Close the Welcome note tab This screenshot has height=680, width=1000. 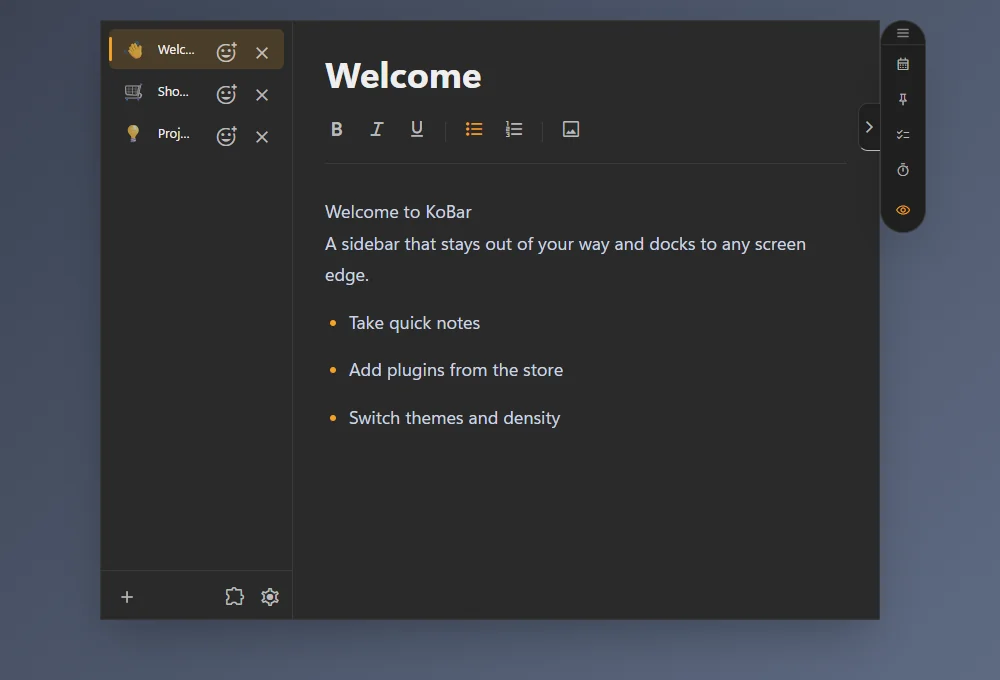click(262, 53)
